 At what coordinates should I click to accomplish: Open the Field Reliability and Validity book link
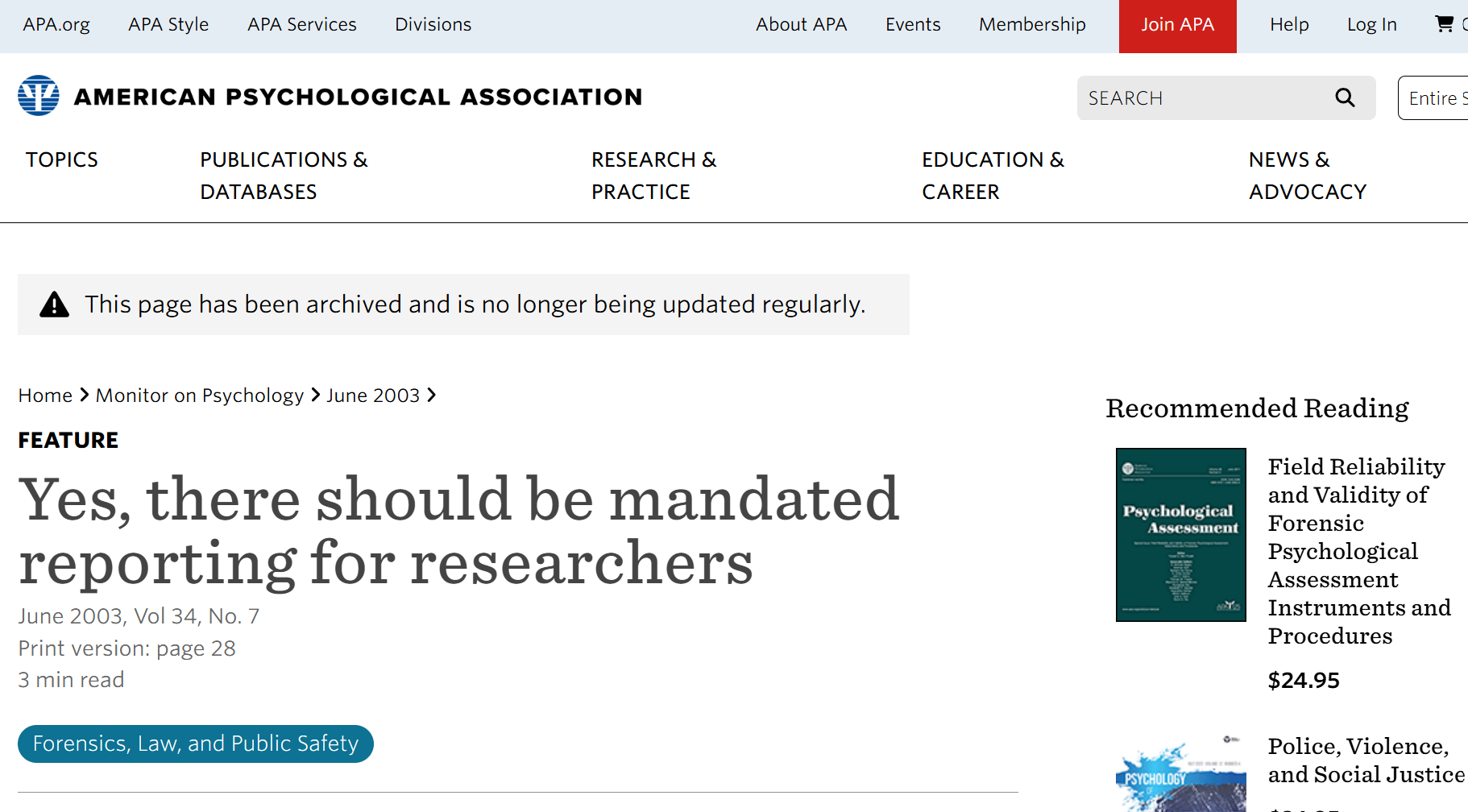tap(1359, 551)
